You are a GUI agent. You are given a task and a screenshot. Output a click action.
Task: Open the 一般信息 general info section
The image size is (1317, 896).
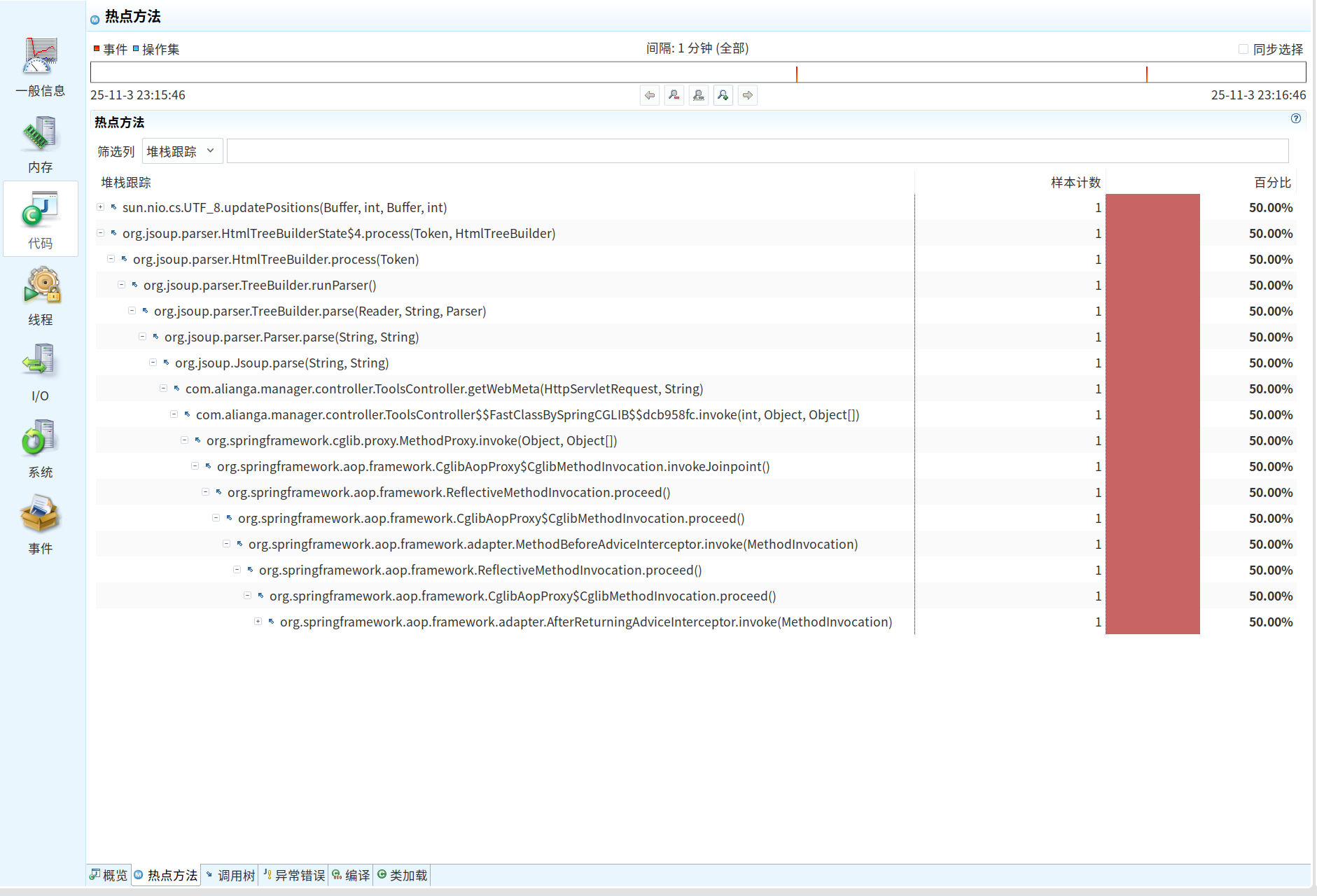point(41,66)
